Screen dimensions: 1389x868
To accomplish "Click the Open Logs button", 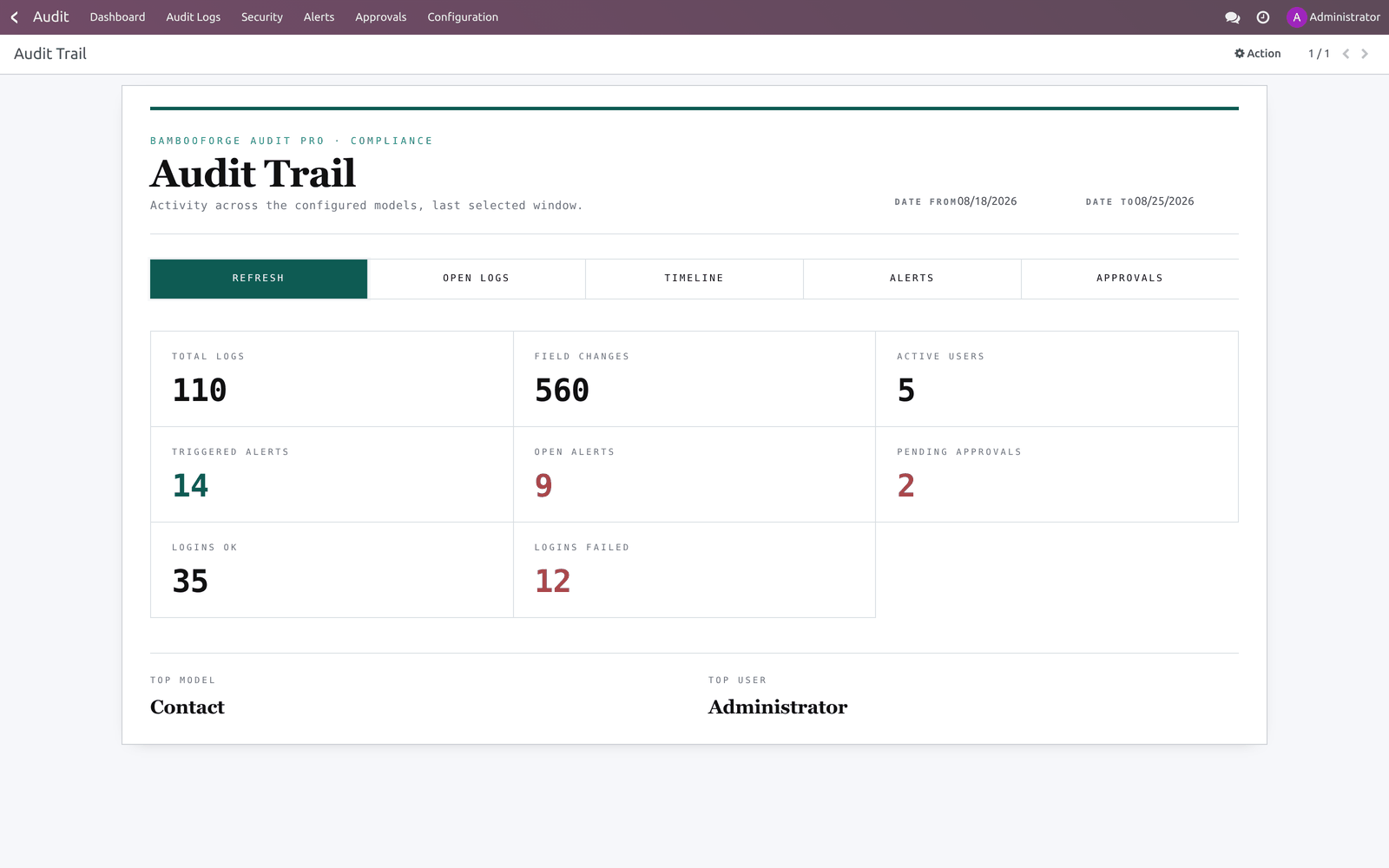I will 477,279.
